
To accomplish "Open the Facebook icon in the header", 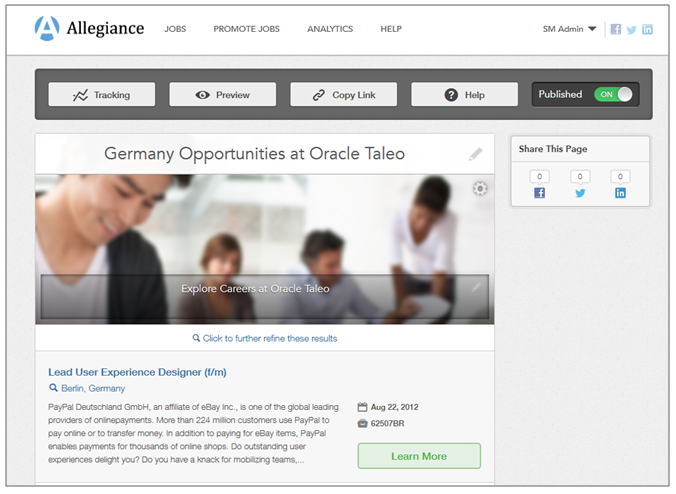I will [x=616, y=29].
